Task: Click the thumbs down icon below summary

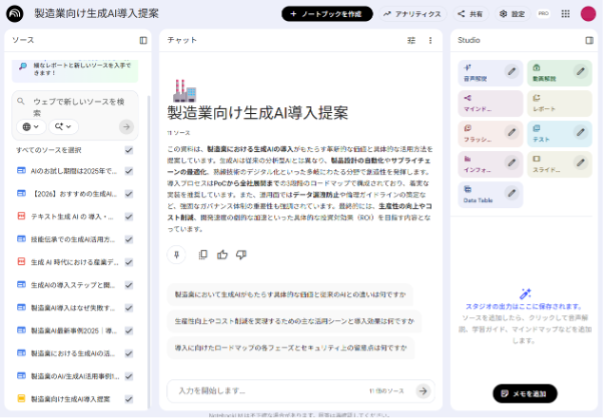Action: click(x=241, y=254)
